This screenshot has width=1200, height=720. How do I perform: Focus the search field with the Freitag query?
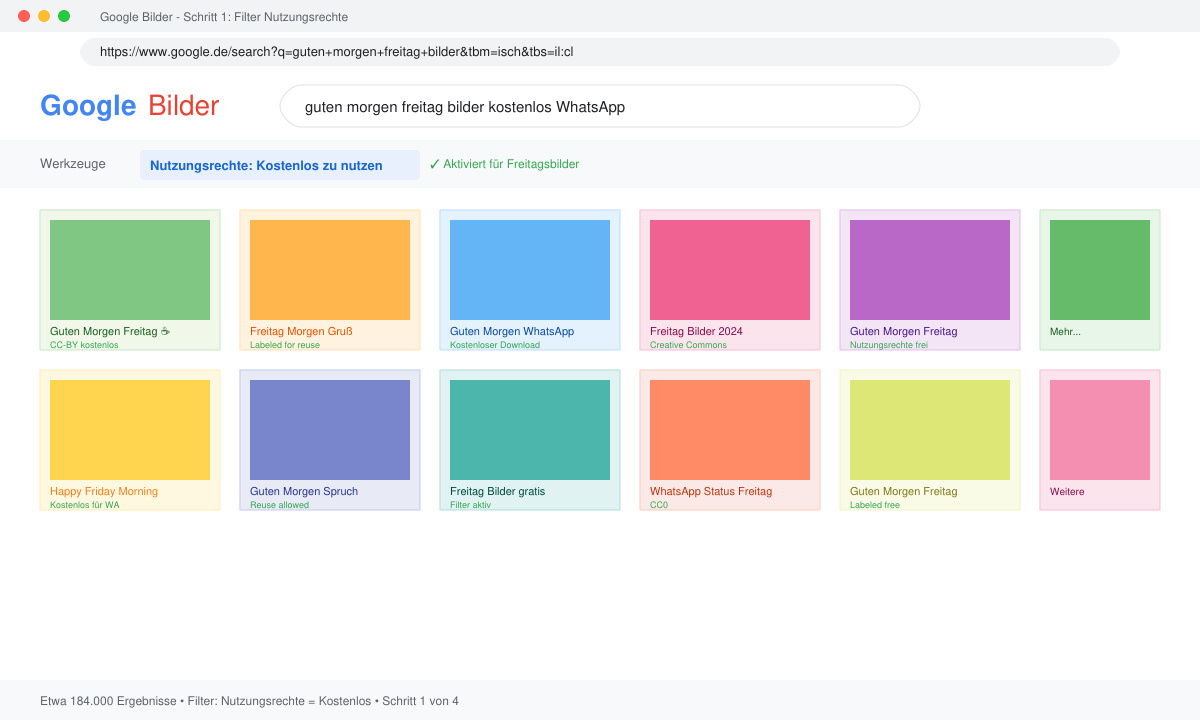pos(600,106)
